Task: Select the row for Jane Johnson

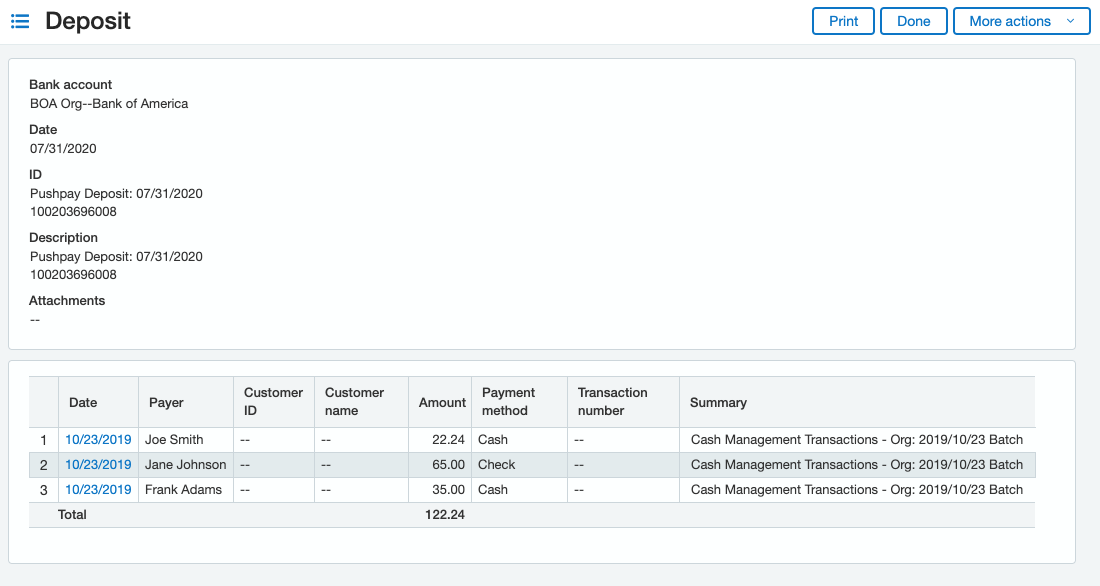Action: coord(400,464)
